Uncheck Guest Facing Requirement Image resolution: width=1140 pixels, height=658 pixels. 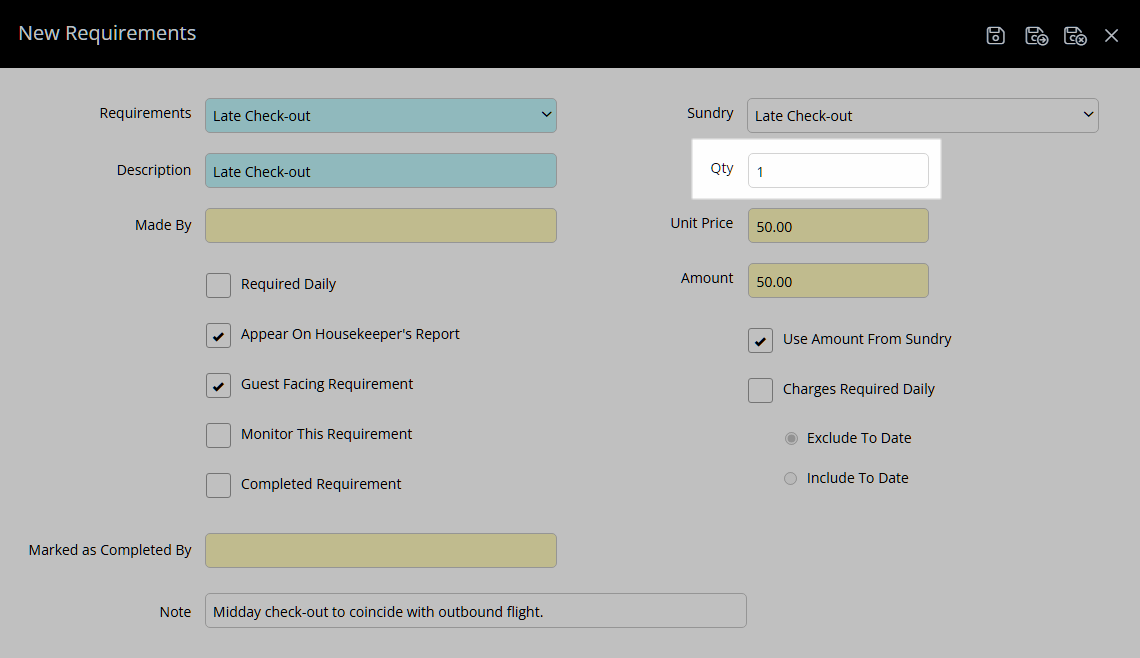click(218, 385)
